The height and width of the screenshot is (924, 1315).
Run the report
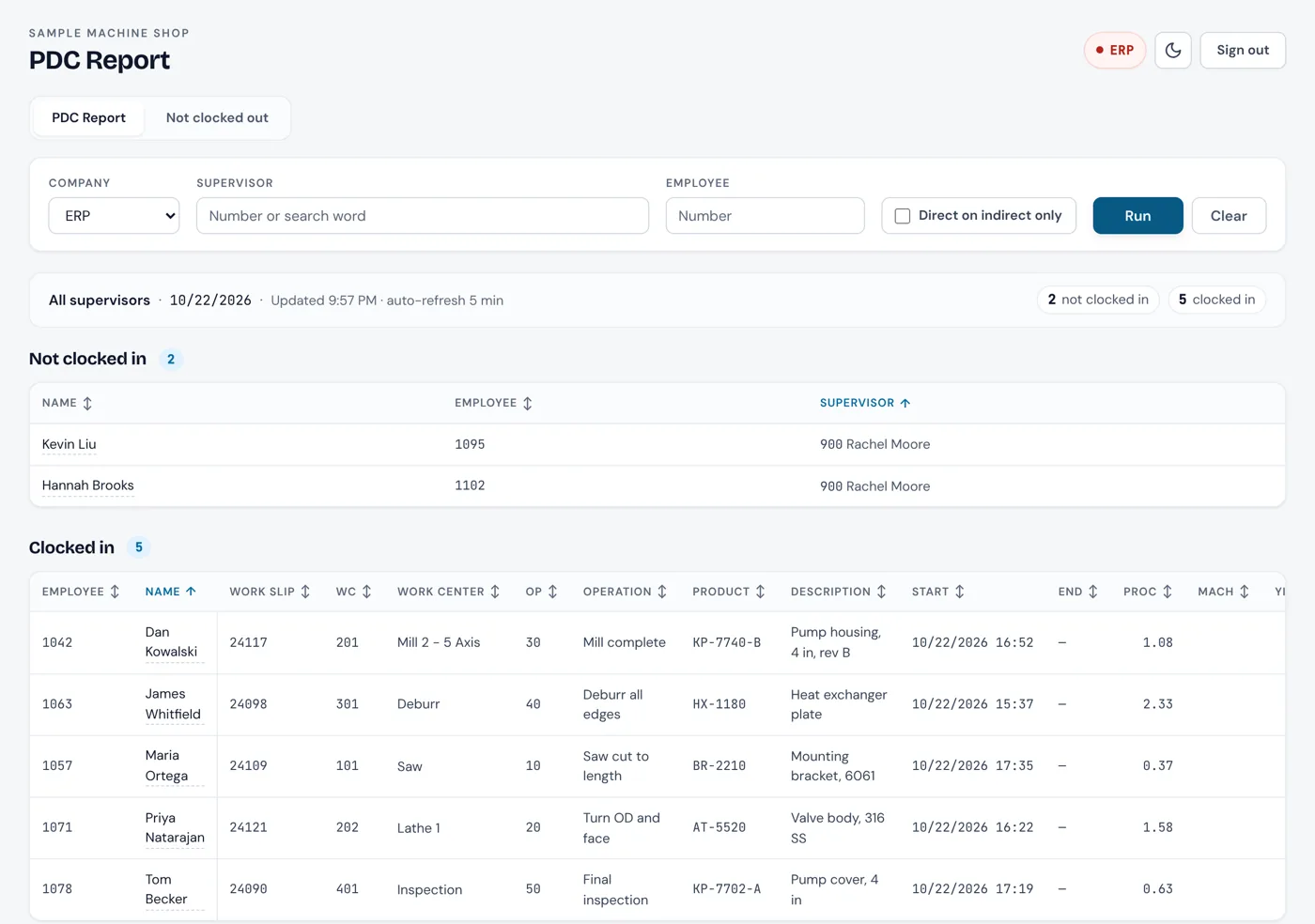[x=1137, y=216]
